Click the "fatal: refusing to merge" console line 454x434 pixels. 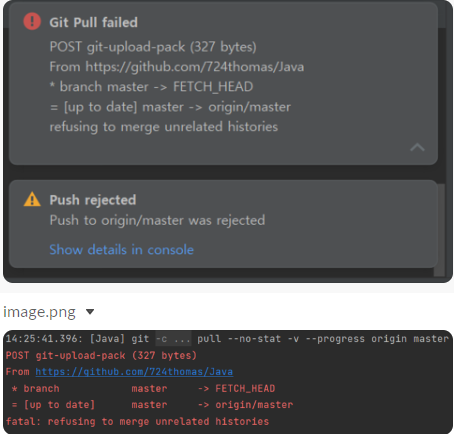point(137,421)
